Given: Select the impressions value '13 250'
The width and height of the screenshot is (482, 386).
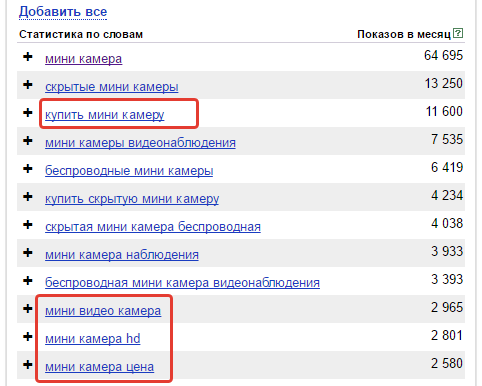Looking at the screenshot, I should 444,83.
